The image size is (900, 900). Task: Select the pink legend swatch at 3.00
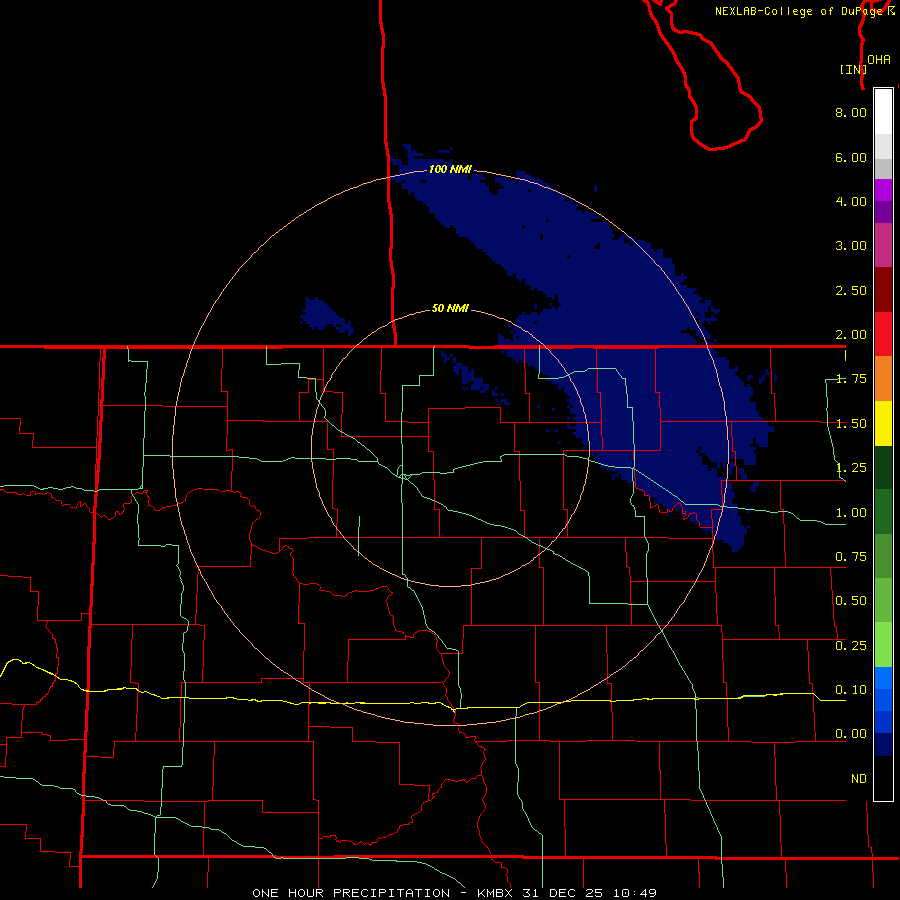point(883,246)
